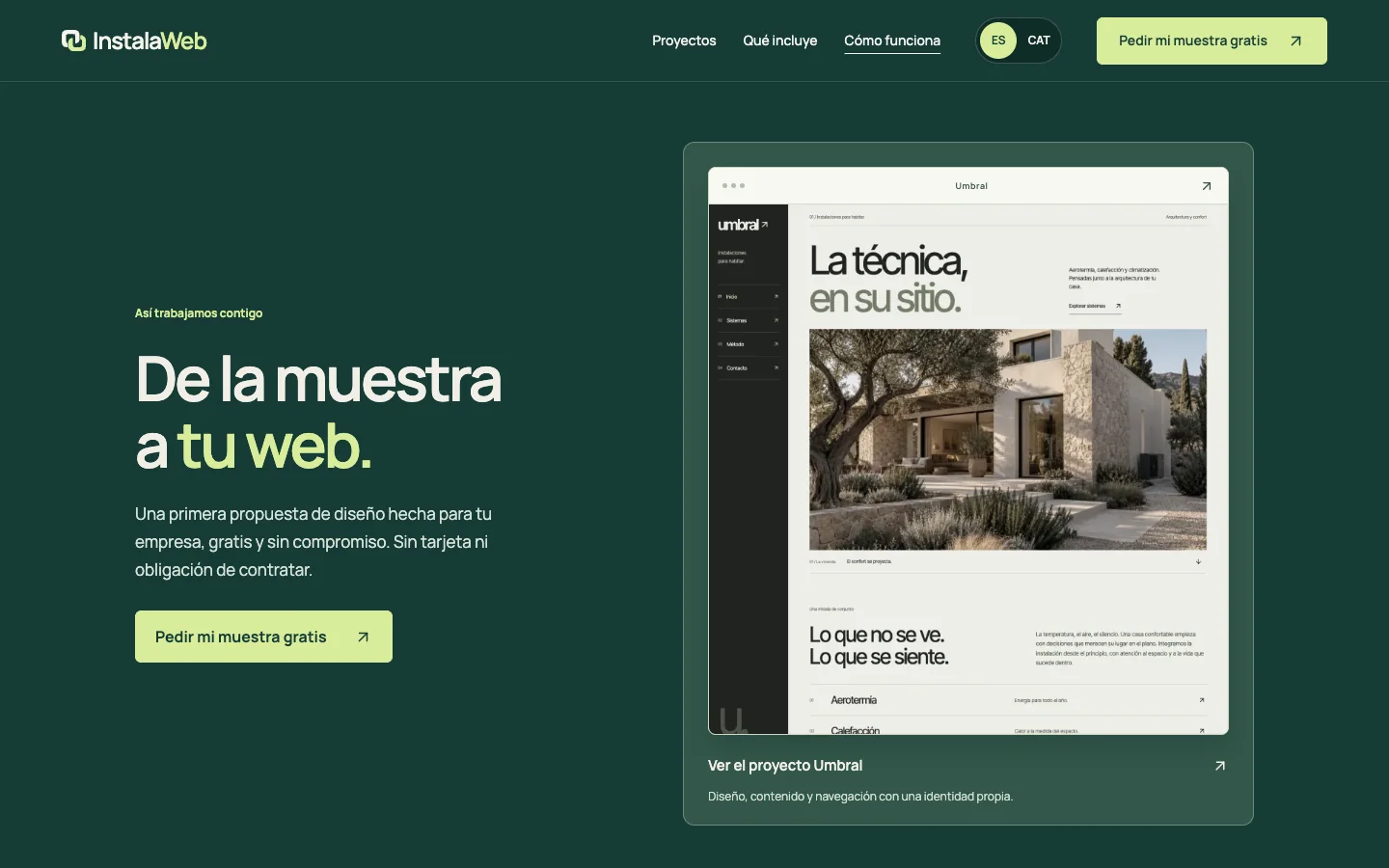This screenshot has width=1389, height=868.
Task: Click the InstalaWeb wordmark
Action: (x=150, y=41)
